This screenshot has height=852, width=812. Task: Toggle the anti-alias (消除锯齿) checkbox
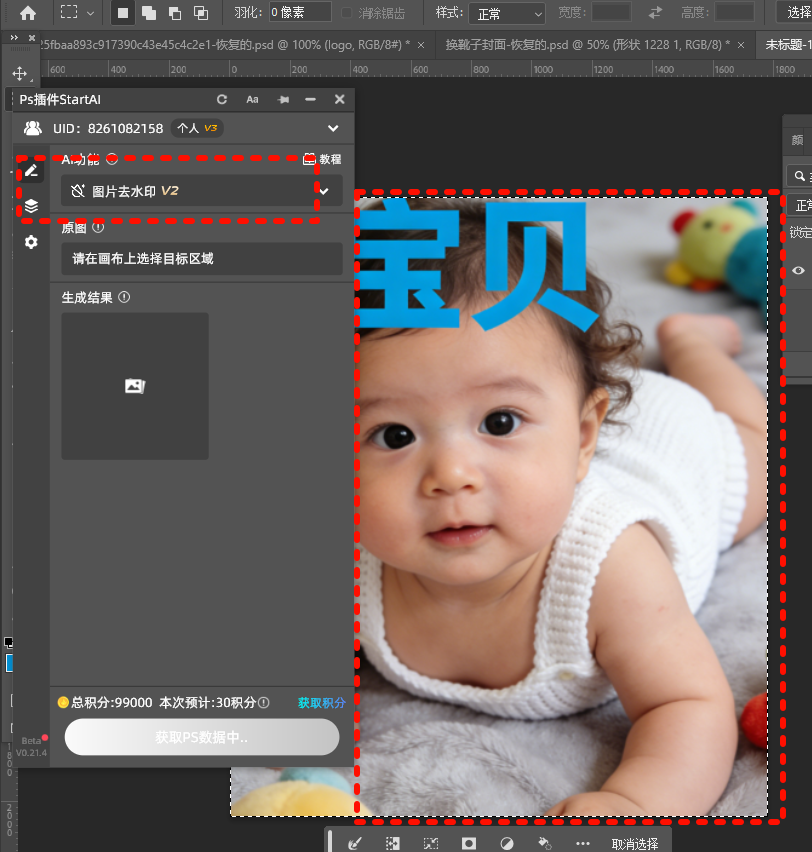click(347, 13)
